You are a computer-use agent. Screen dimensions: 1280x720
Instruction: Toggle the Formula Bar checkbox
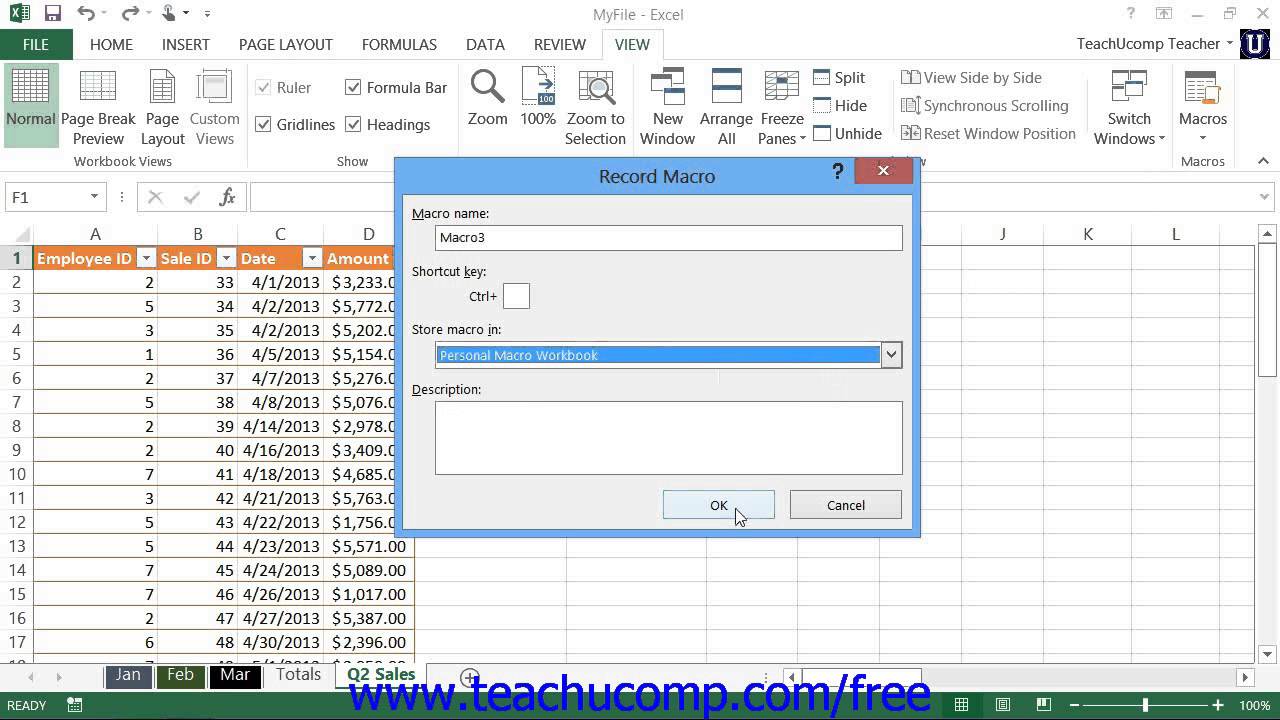pos(353,87)
